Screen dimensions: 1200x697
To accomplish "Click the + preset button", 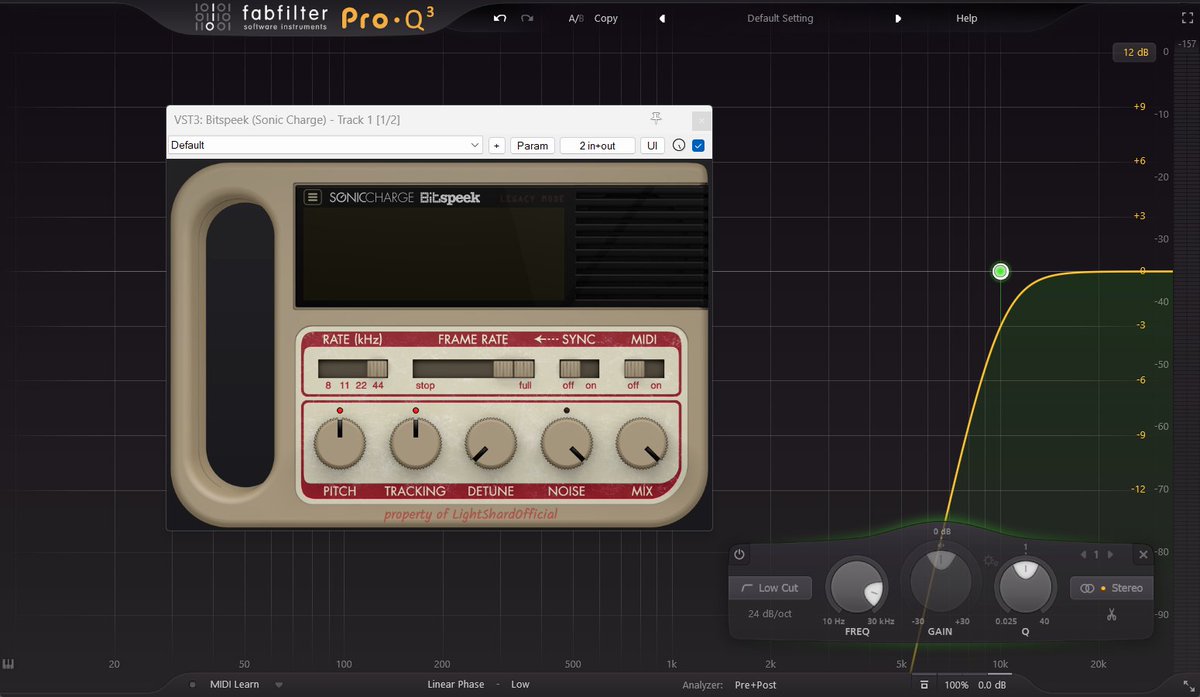I will pyautogui.click(x=497, y=145).
